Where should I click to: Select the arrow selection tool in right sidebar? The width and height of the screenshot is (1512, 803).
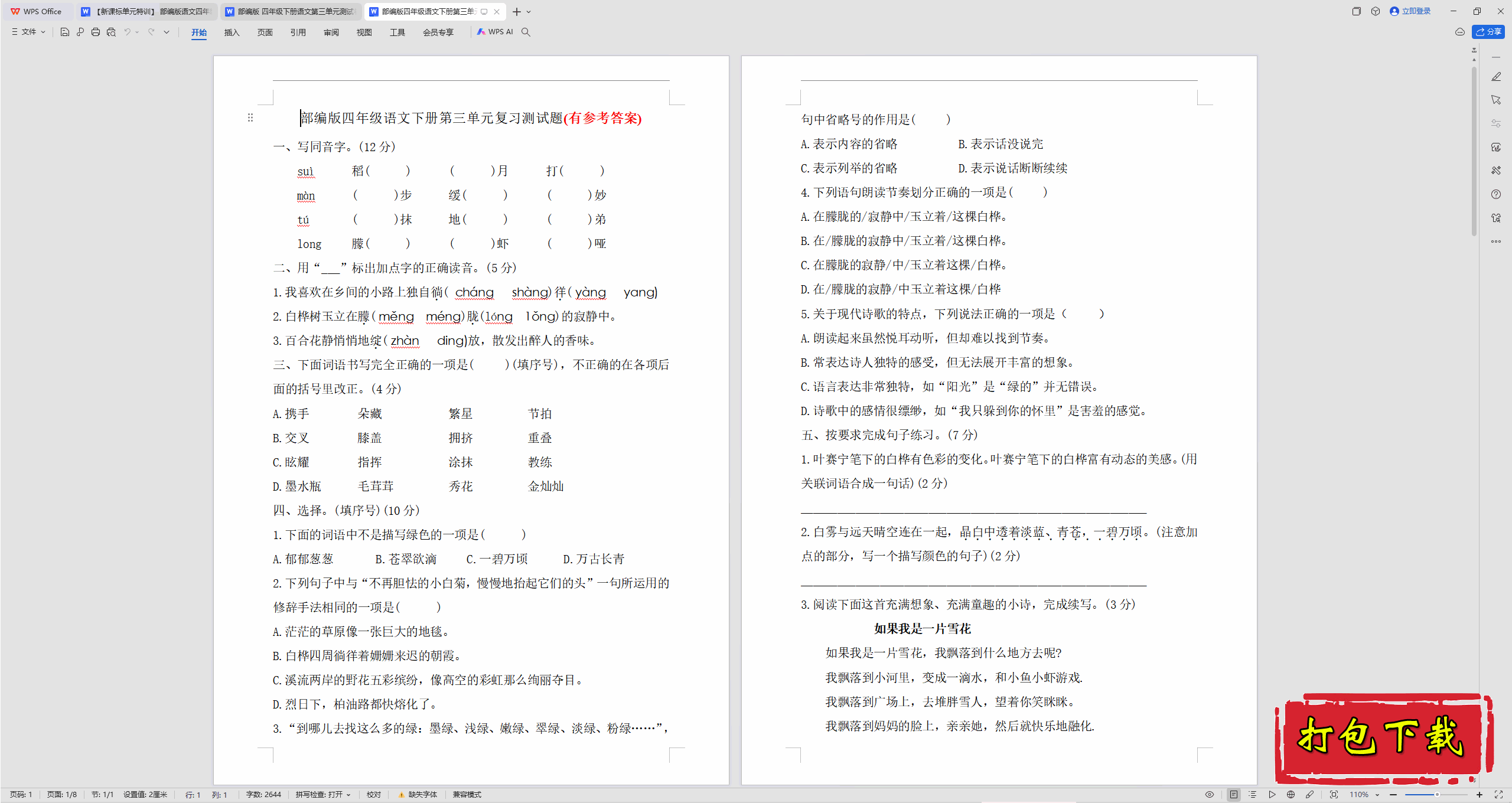pyautogui.click(x=1496, y=100)
